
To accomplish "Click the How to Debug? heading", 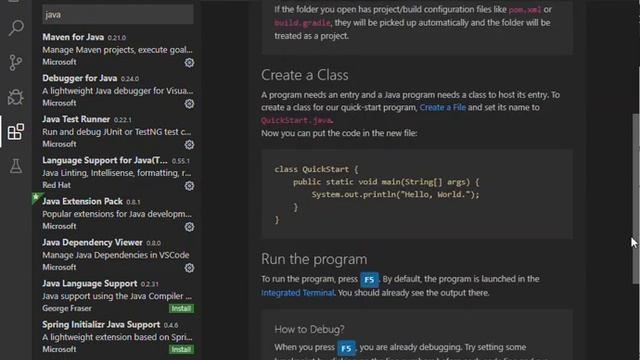I will pos(309,329).
